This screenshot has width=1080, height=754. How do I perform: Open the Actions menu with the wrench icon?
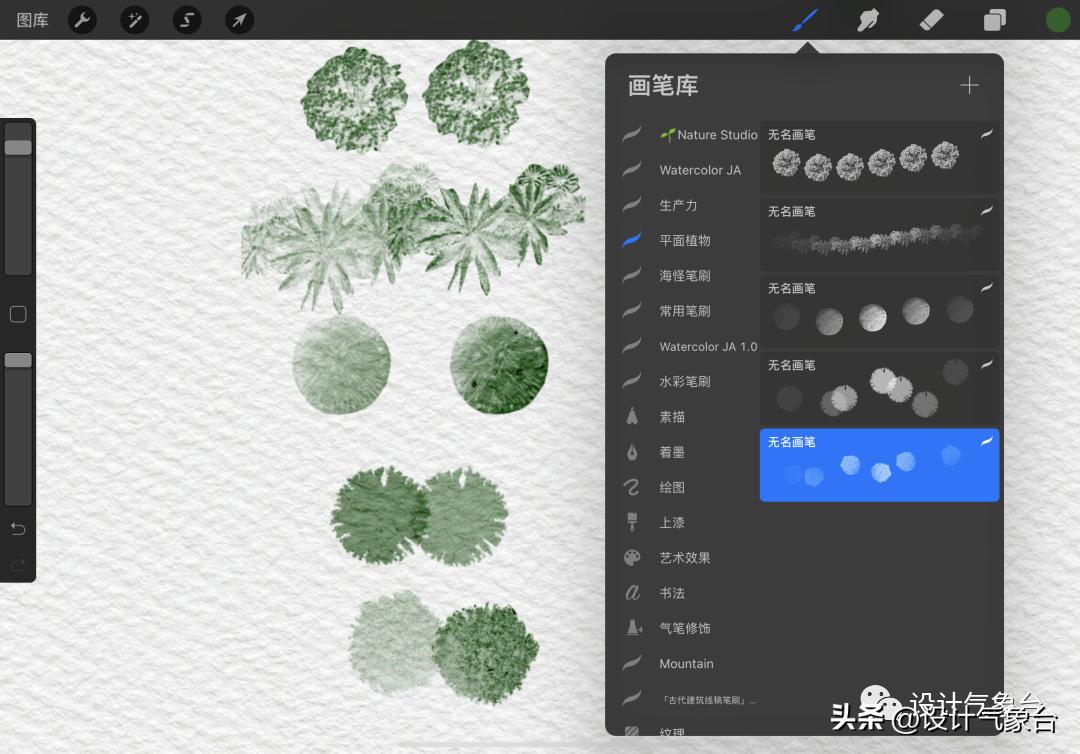82,19
